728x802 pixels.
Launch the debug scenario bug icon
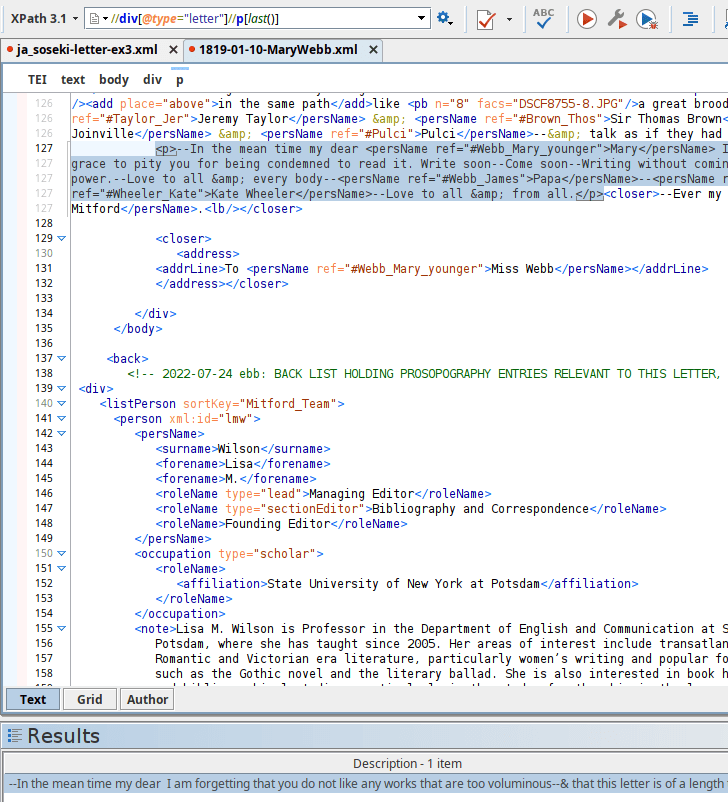[x=647, y=19]
